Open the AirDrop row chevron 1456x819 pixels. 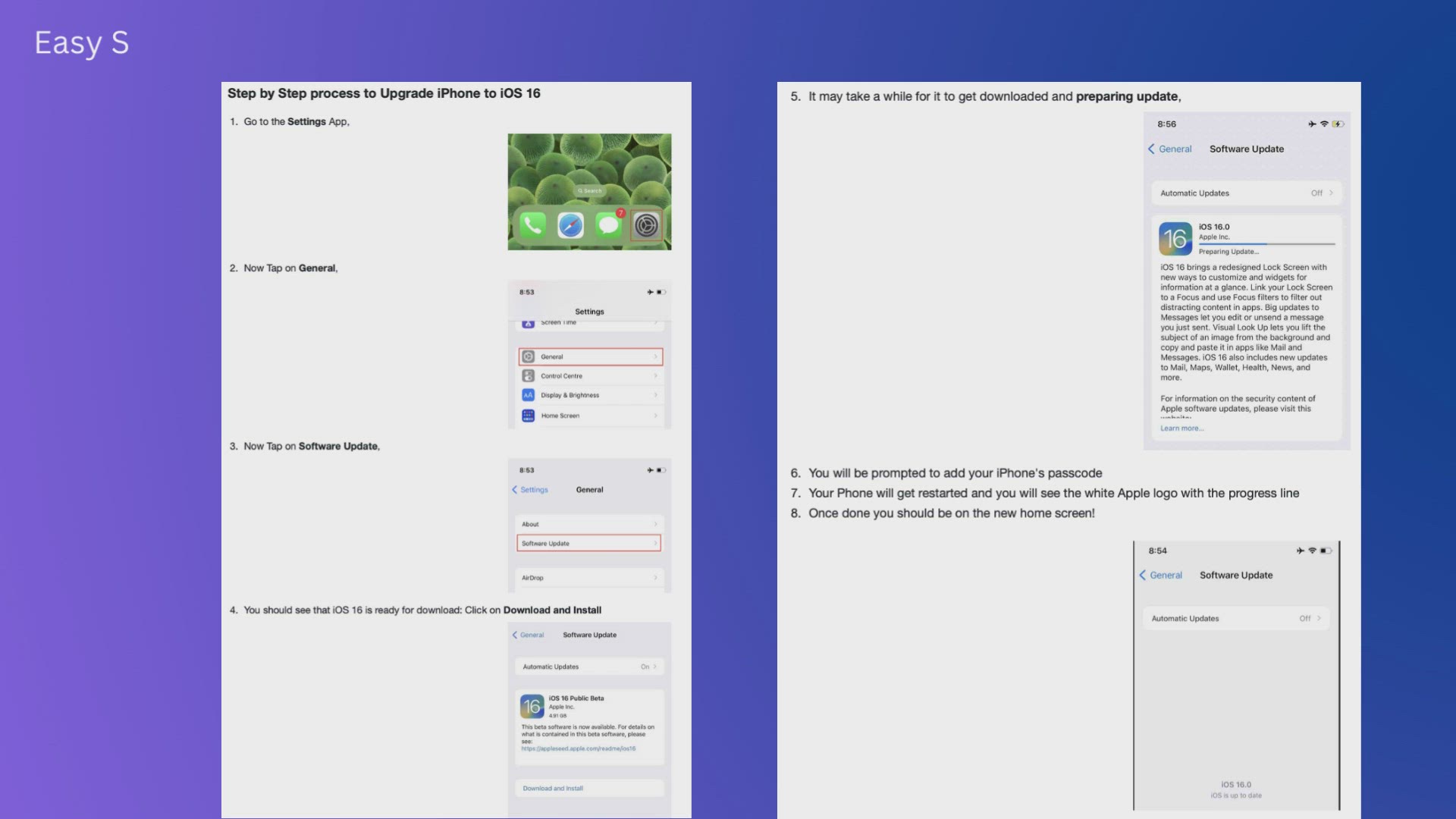click(x=656, y=578)
